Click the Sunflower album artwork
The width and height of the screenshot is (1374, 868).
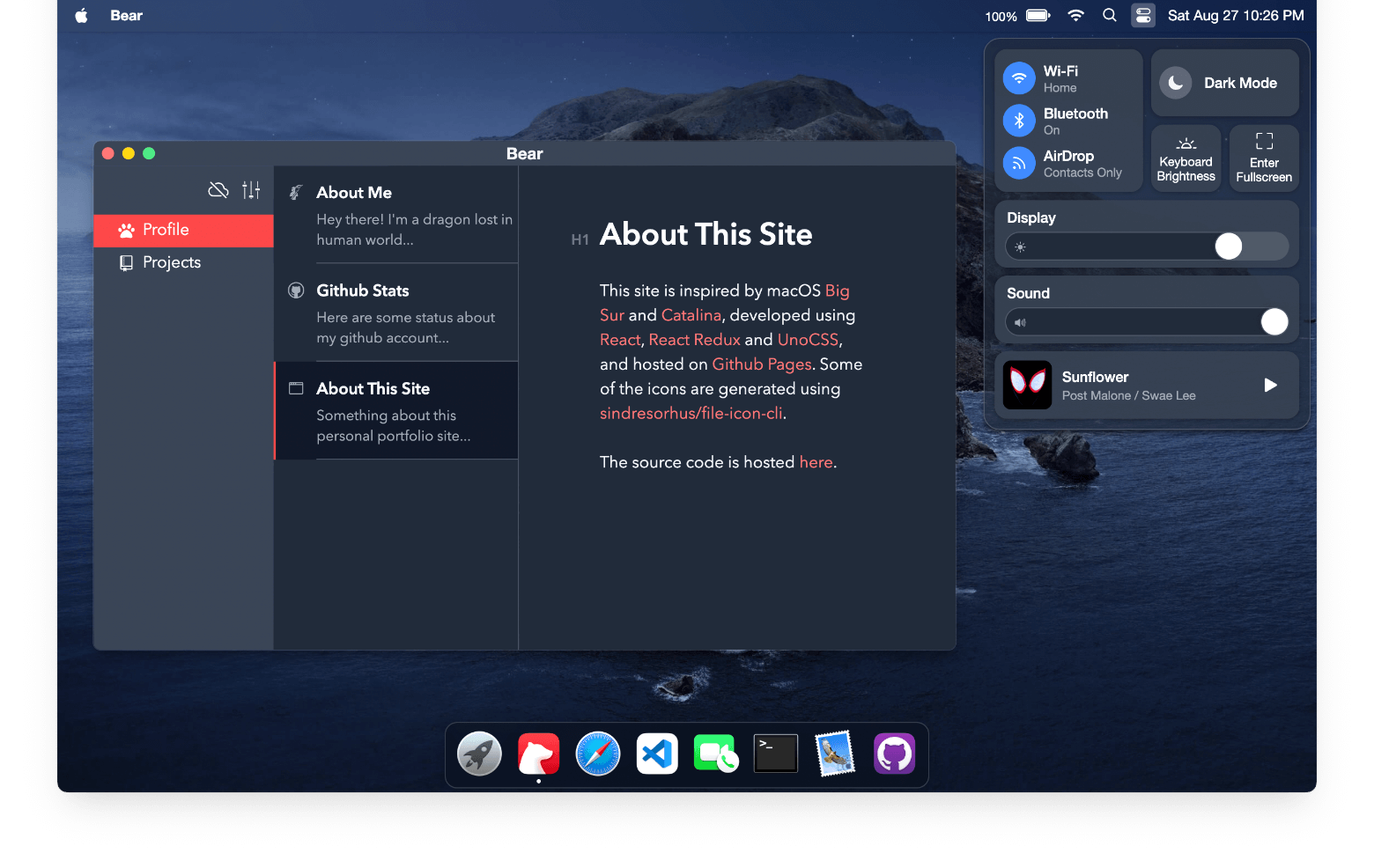pos(1027,385)
